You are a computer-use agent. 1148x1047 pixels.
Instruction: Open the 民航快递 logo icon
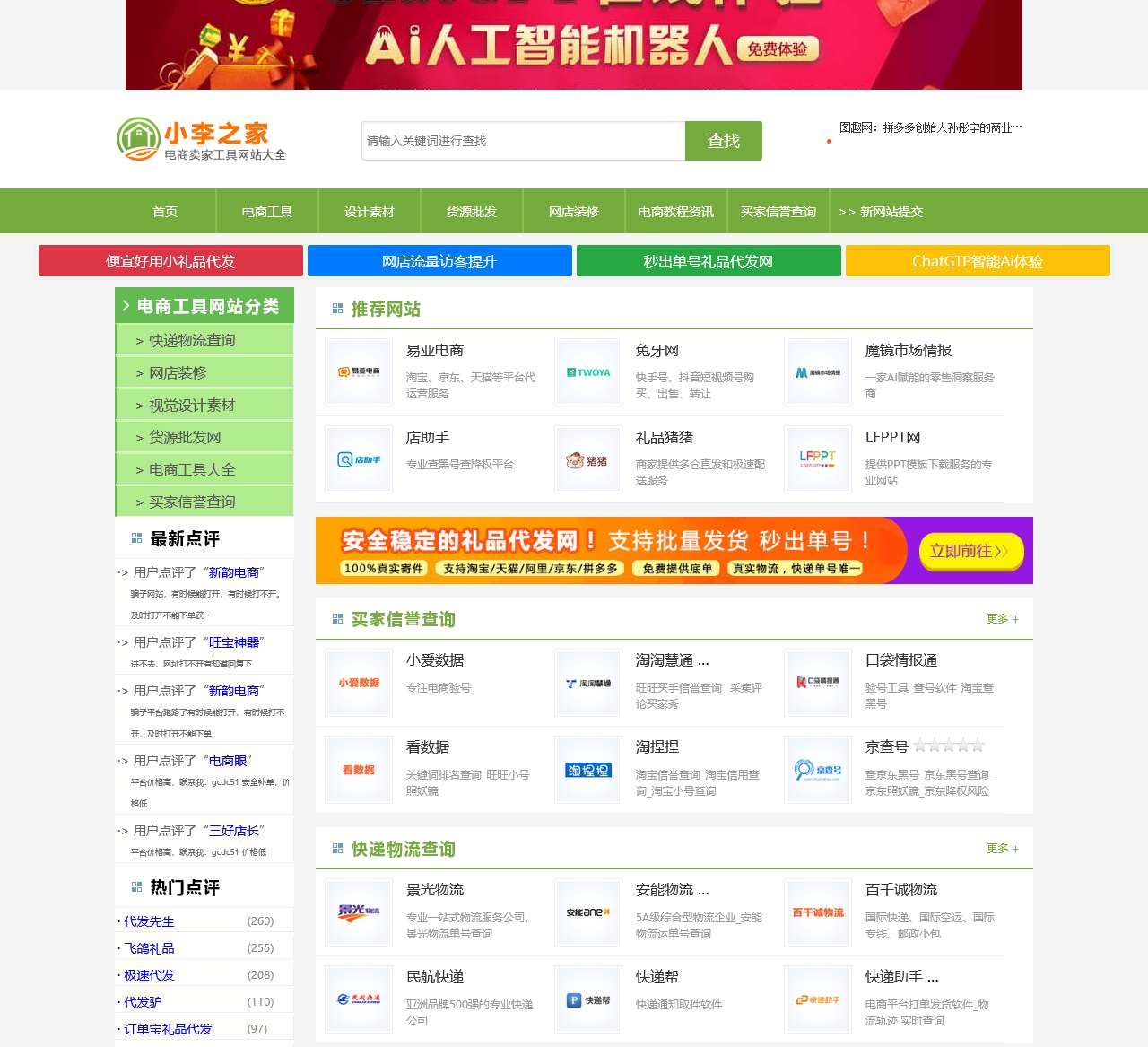click(x=359, y=999)
